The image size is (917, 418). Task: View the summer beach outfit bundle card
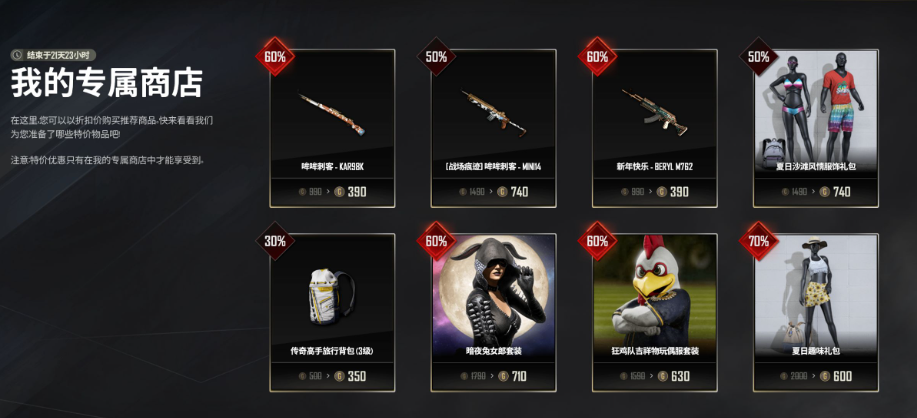point(816,128)
